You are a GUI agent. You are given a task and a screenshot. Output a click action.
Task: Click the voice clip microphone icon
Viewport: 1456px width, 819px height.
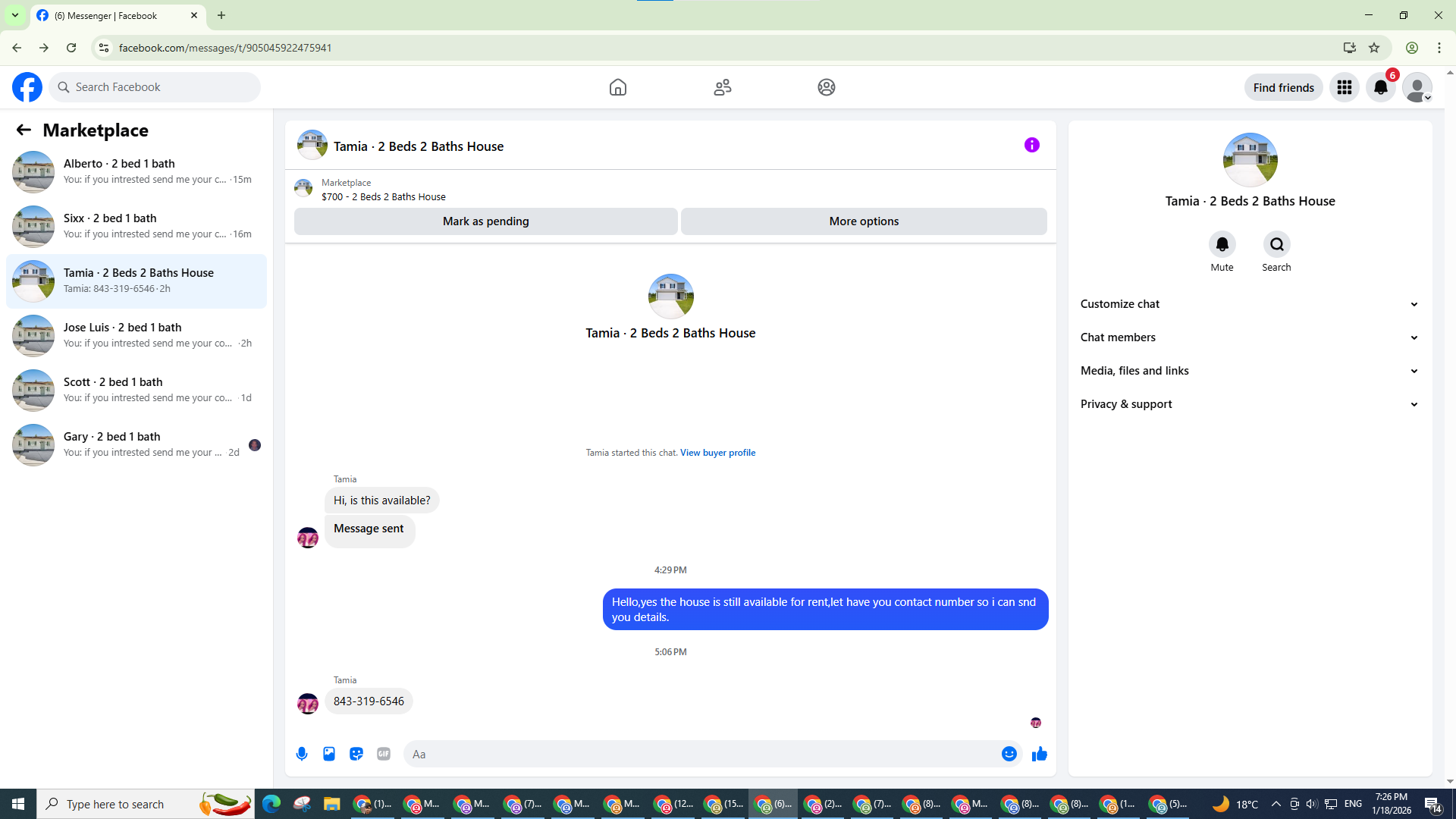[302, 754]
